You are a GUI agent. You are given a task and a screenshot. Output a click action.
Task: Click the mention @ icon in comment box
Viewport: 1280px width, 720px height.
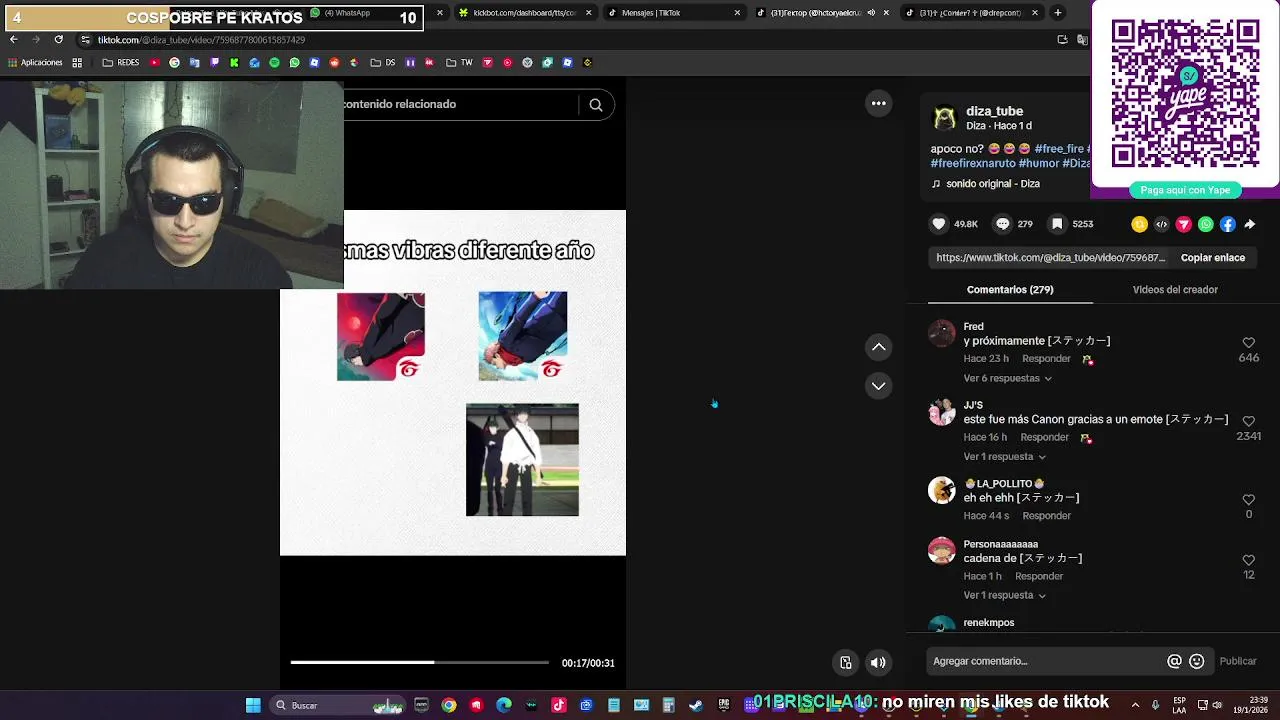[1174, 661]
